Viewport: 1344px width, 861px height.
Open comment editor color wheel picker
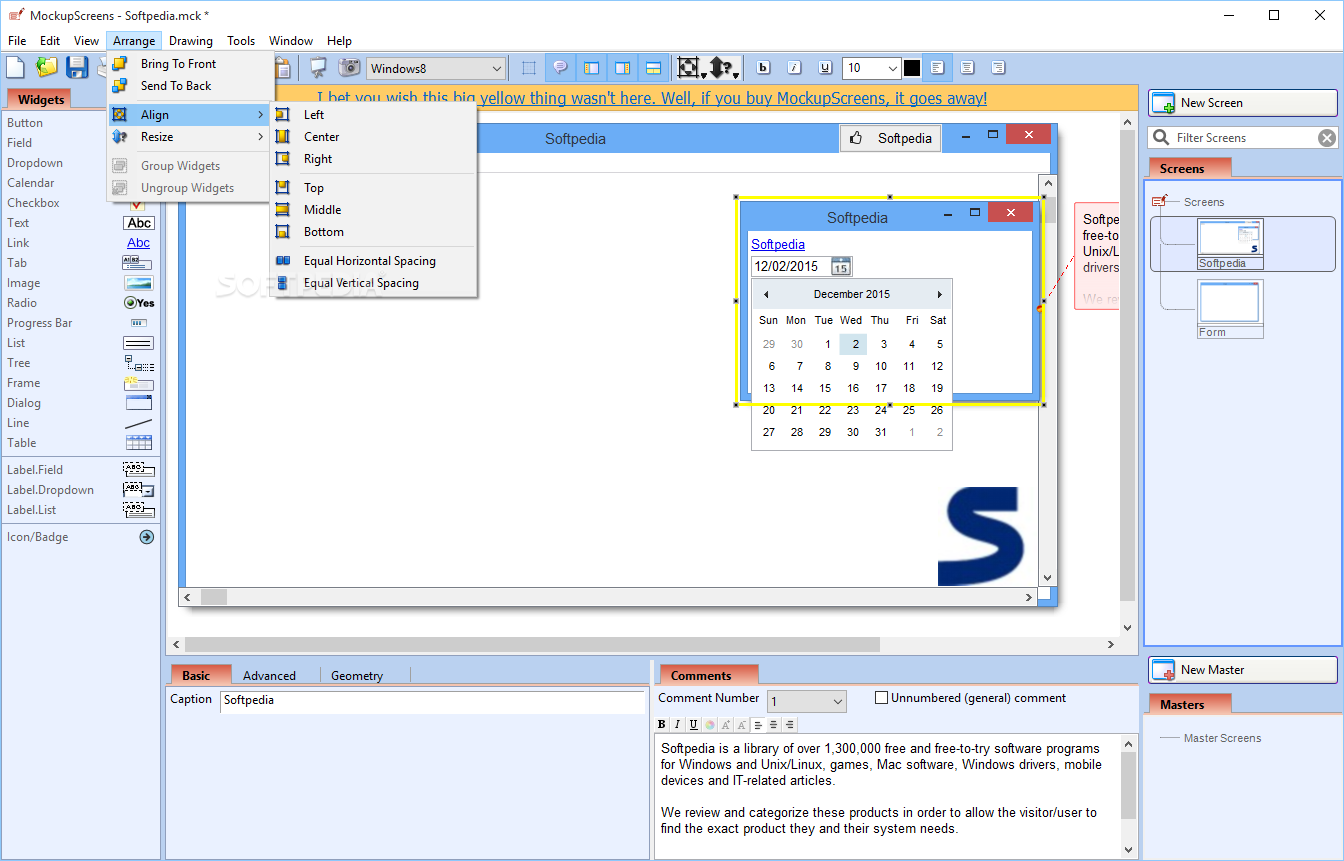[x=709, y=725]
